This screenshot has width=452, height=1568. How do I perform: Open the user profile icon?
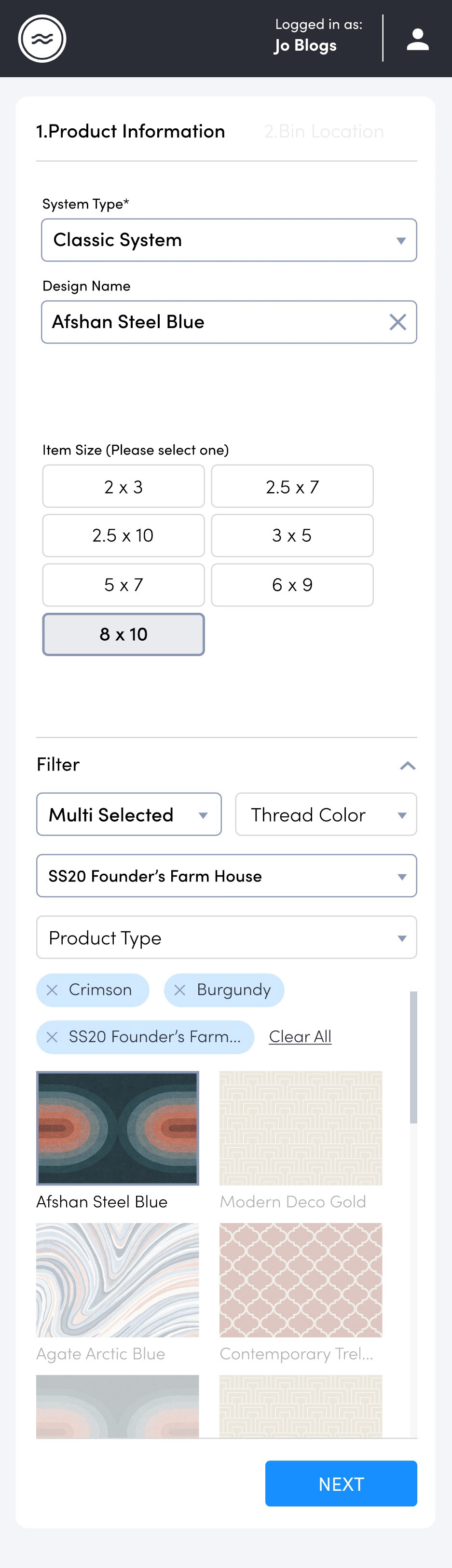tap(417, 39)
